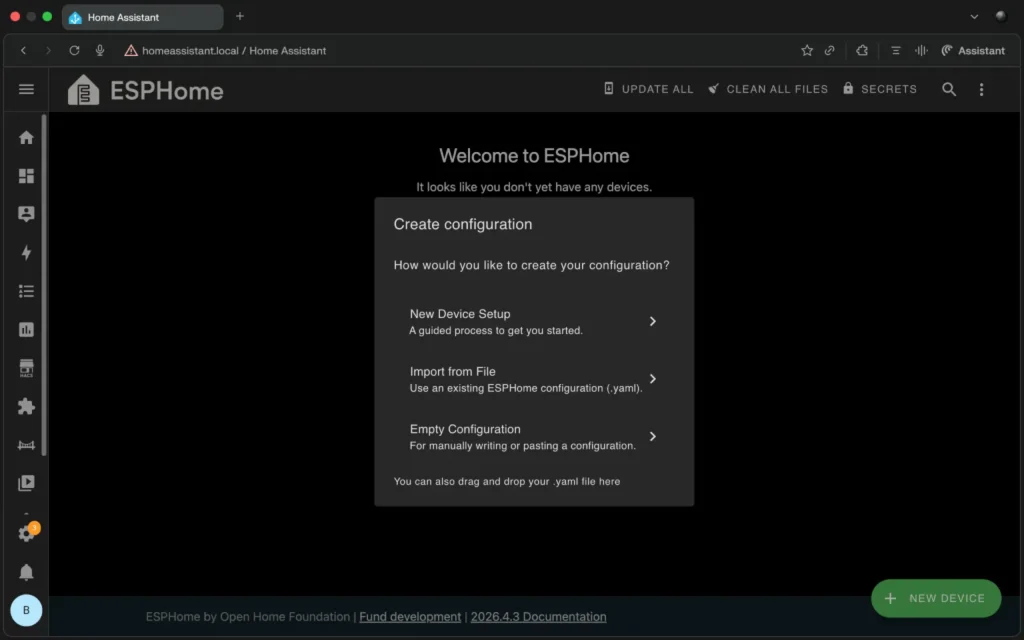Click the sidebar vertical scrollbar
The image size is (1024, 640).
click(x=44, y=285)
